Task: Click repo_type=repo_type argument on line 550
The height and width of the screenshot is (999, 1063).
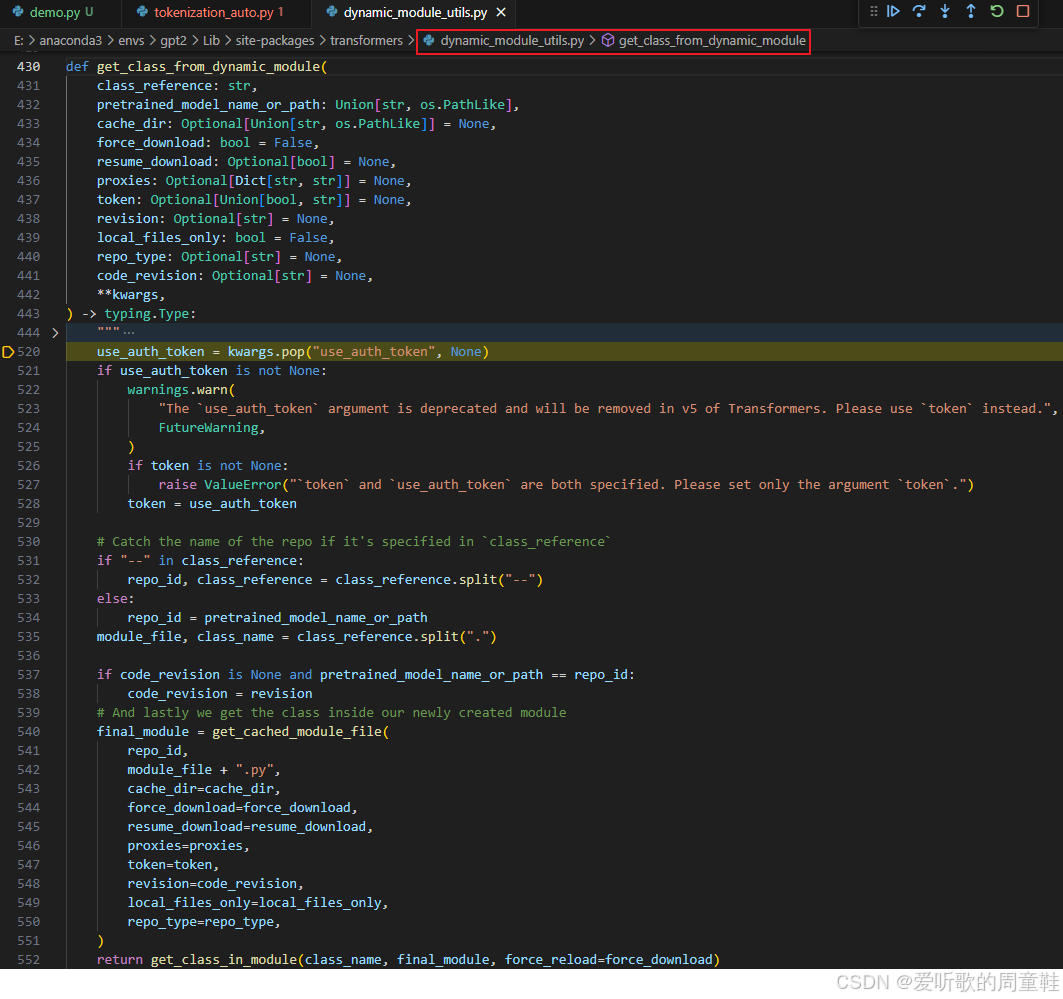Action: [x=200, y=922]
